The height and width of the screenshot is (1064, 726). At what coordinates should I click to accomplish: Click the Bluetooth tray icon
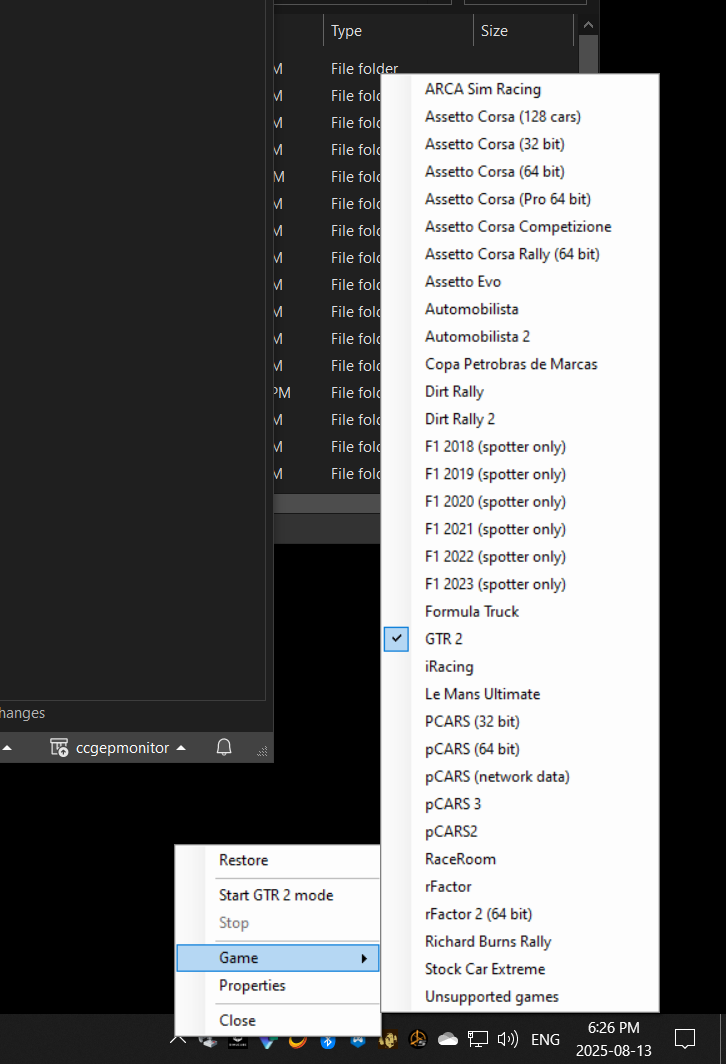pos(328,1041)
